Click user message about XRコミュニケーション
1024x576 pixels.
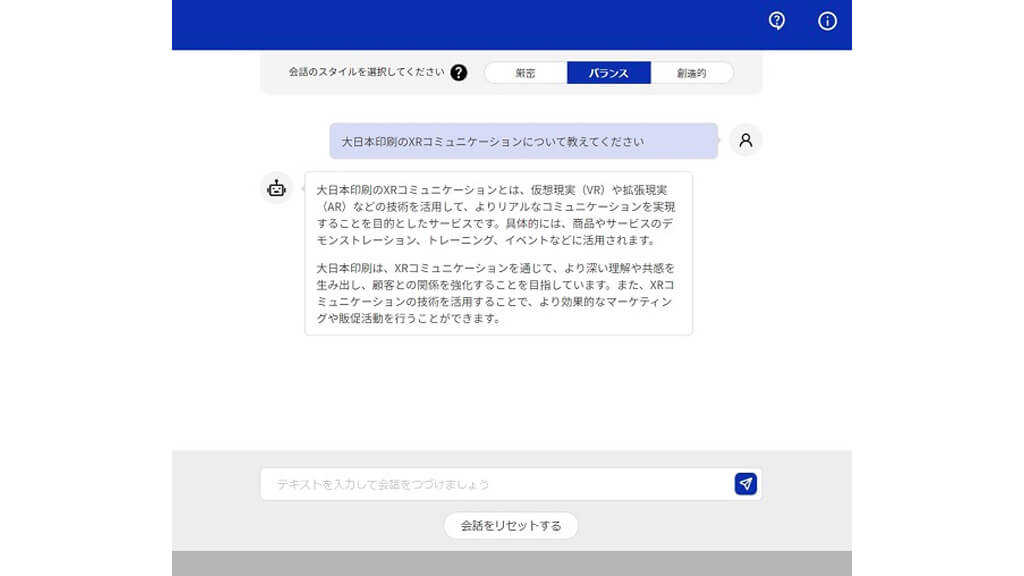coord(524,141)
